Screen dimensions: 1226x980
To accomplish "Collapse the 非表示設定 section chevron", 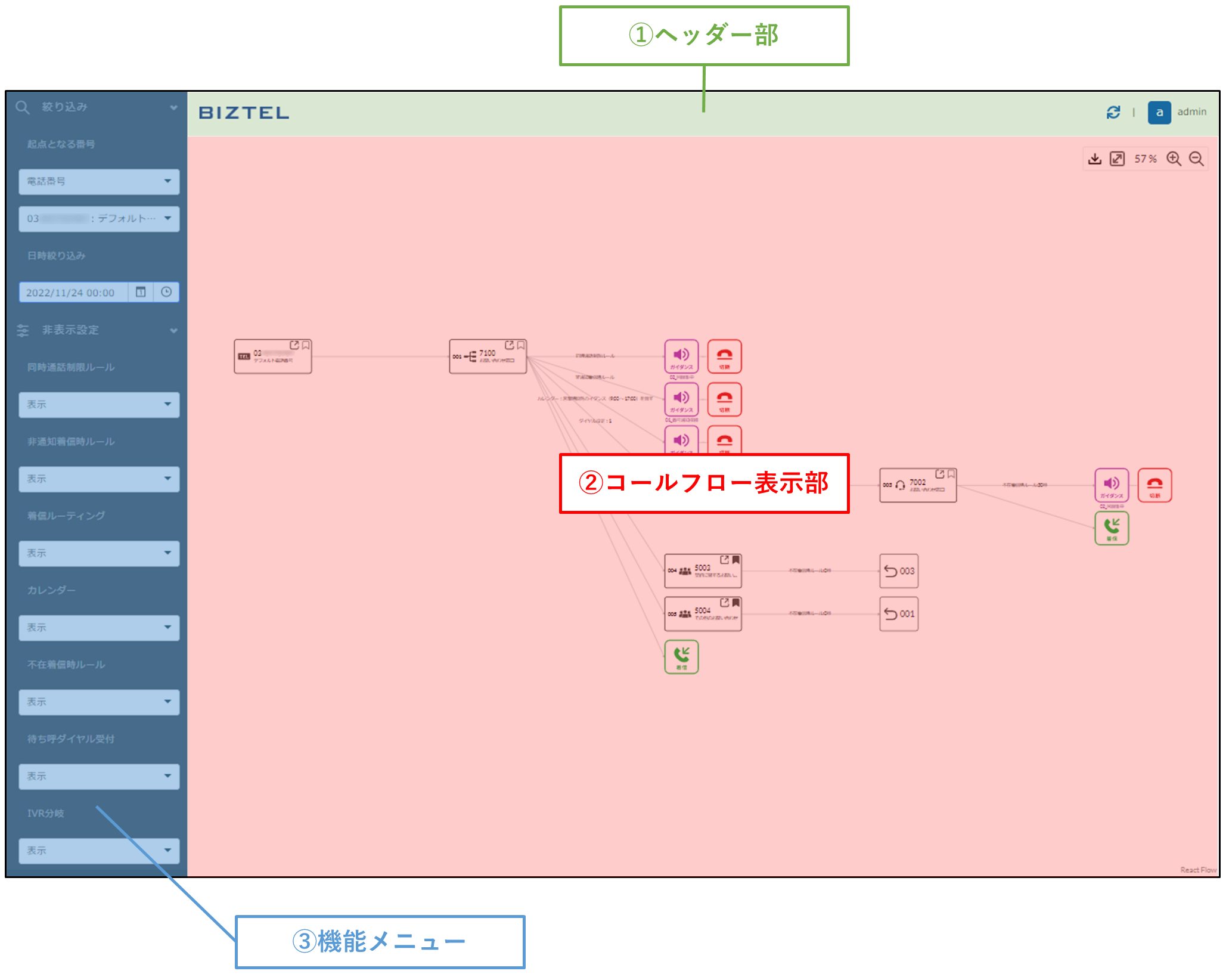I will pos(173,331).
